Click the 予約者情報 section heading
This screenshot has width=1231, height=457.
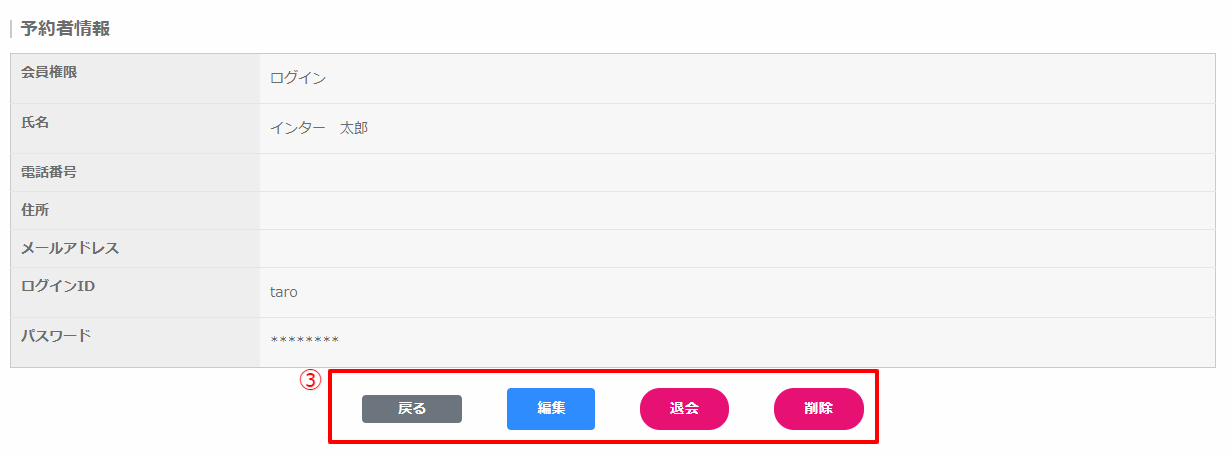[x=65, y=28]
